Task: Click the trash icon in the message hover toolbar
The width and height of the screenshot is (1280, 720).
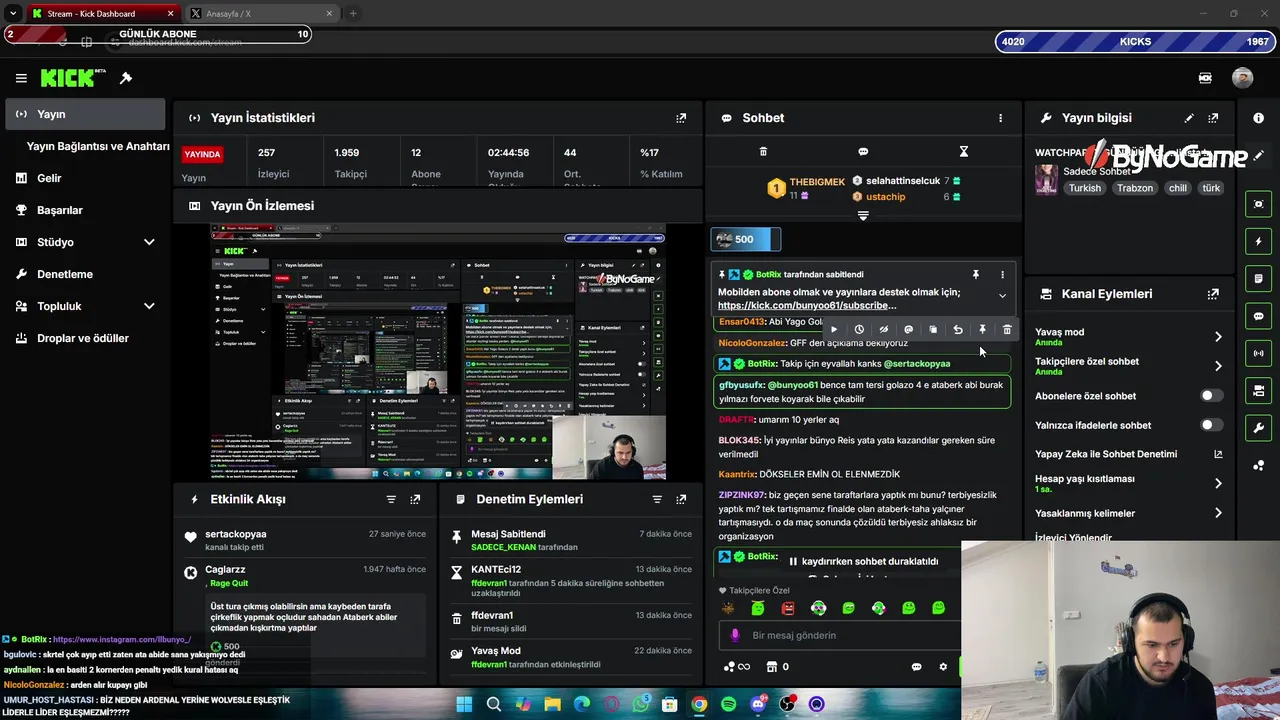Action: (x=1007, y=329)
